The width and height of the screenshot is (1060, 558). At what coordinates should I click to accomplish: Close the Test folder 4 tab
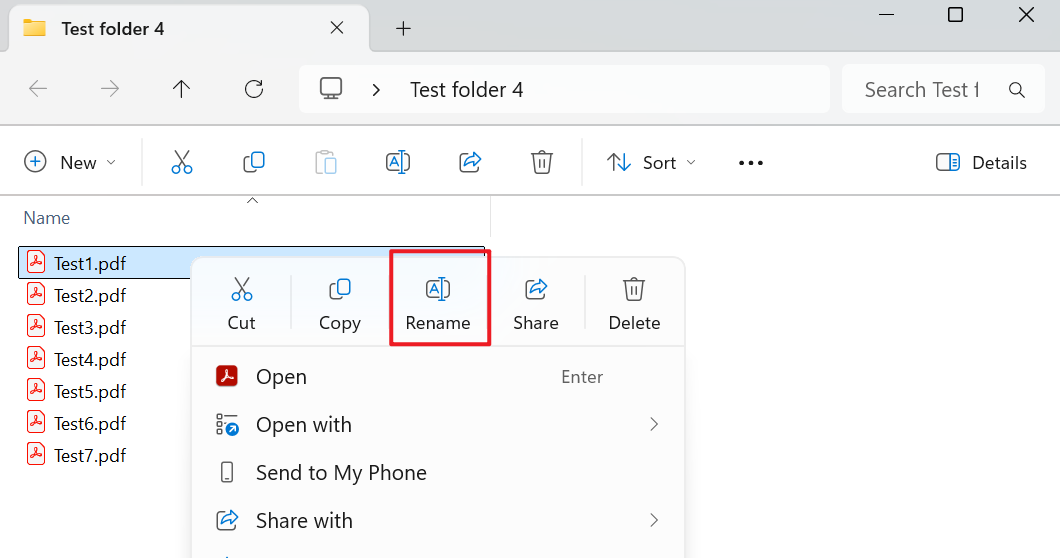click(337, 28)
